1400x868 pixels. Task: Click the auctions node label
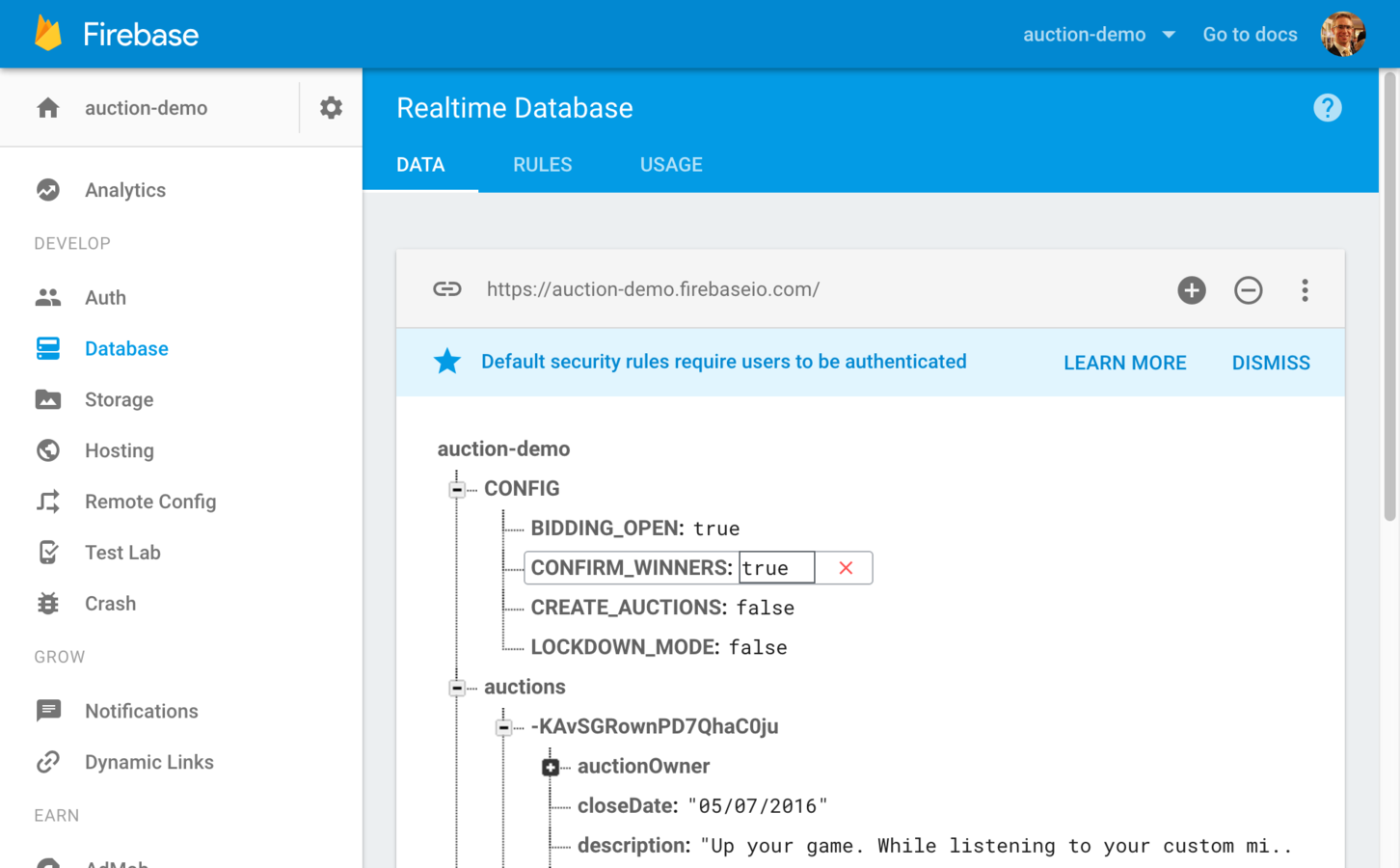pos(525,687)
